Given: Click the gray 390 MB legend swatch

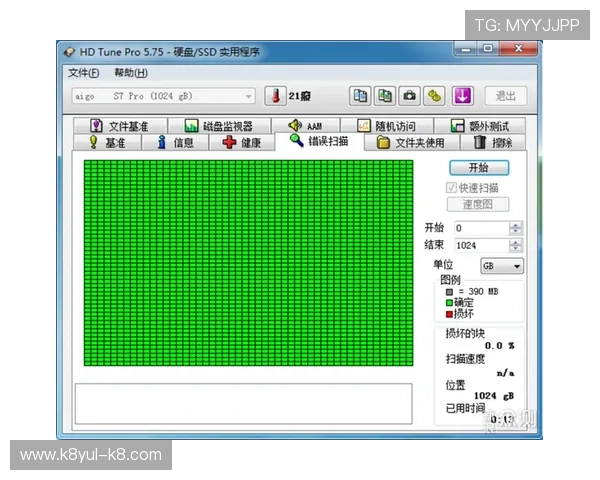Looking at the screenshot, I should pos(449,292).
